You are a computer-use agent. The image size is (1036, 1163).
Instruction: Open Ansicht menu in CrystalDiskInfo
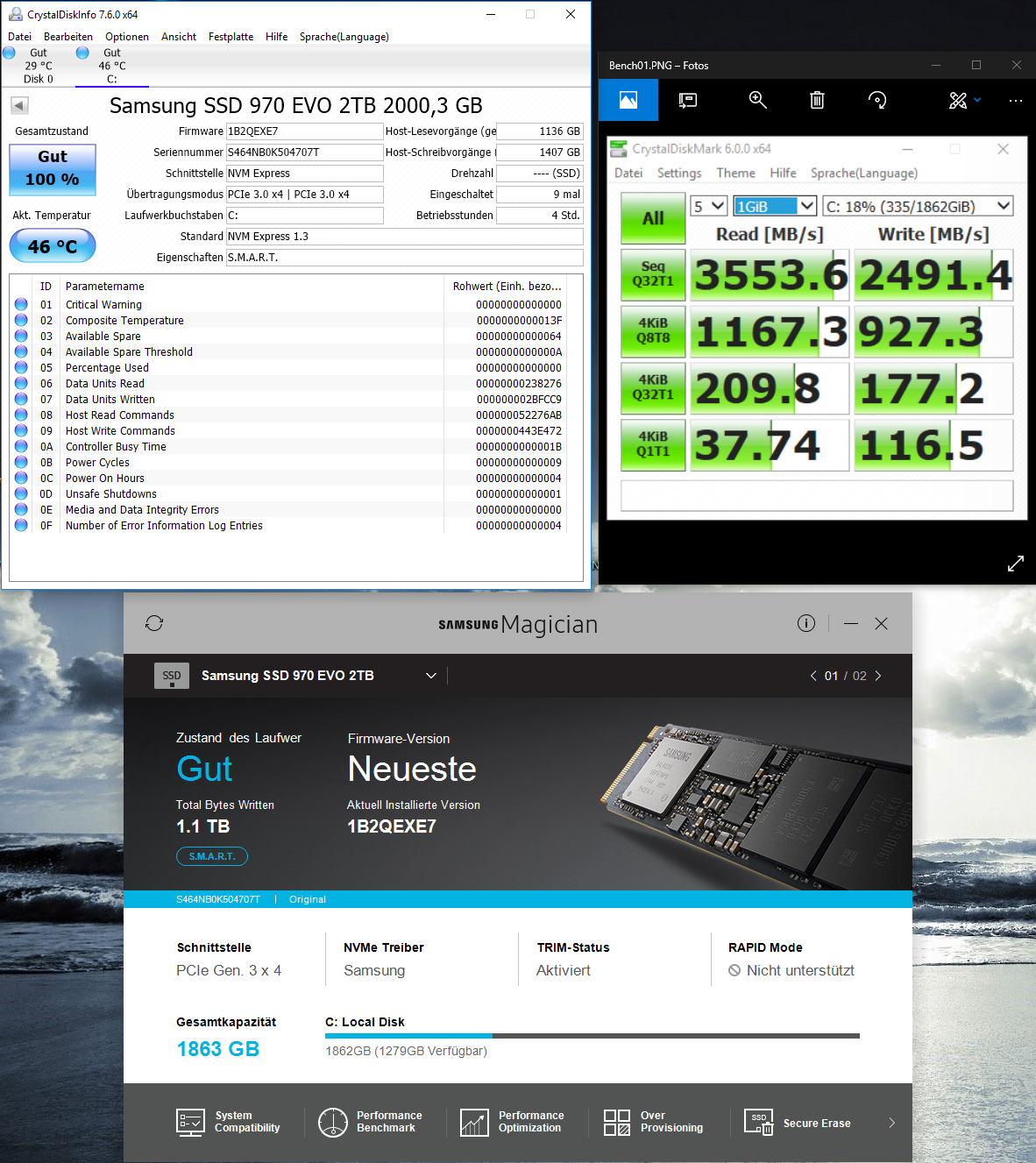179,37
